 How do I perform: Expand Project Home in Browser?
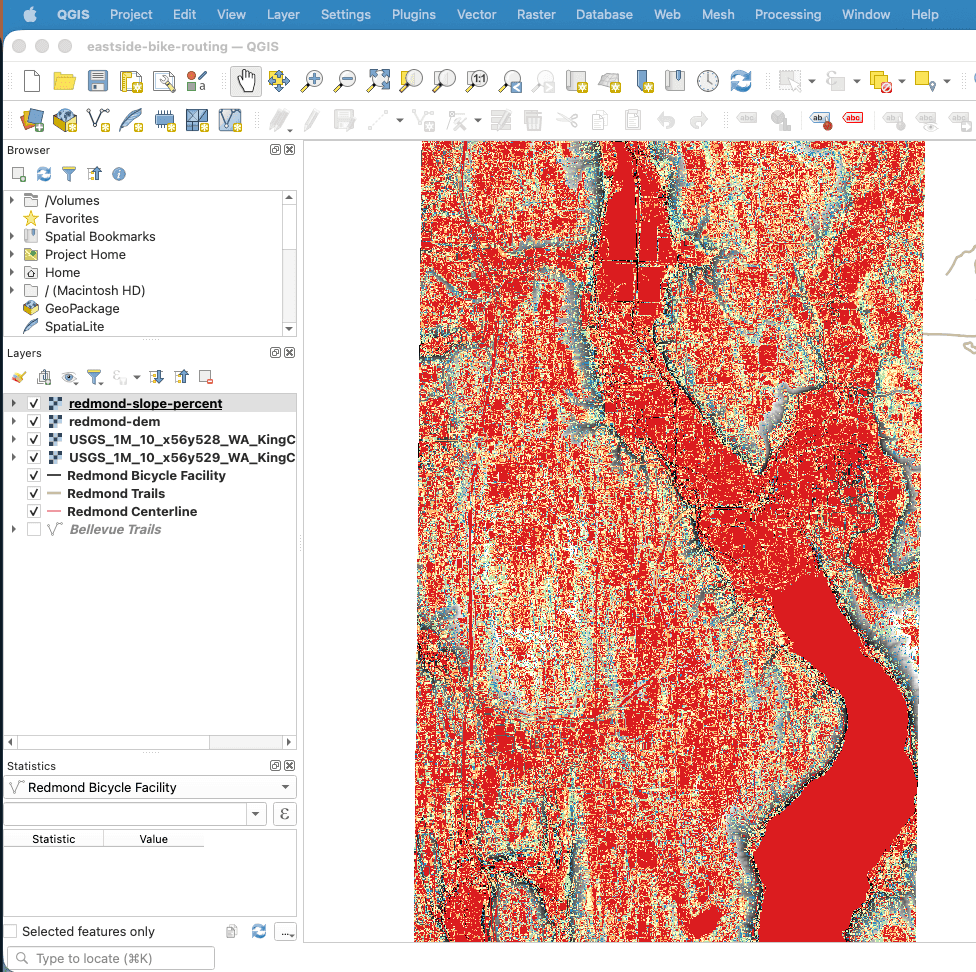point(12,255)
